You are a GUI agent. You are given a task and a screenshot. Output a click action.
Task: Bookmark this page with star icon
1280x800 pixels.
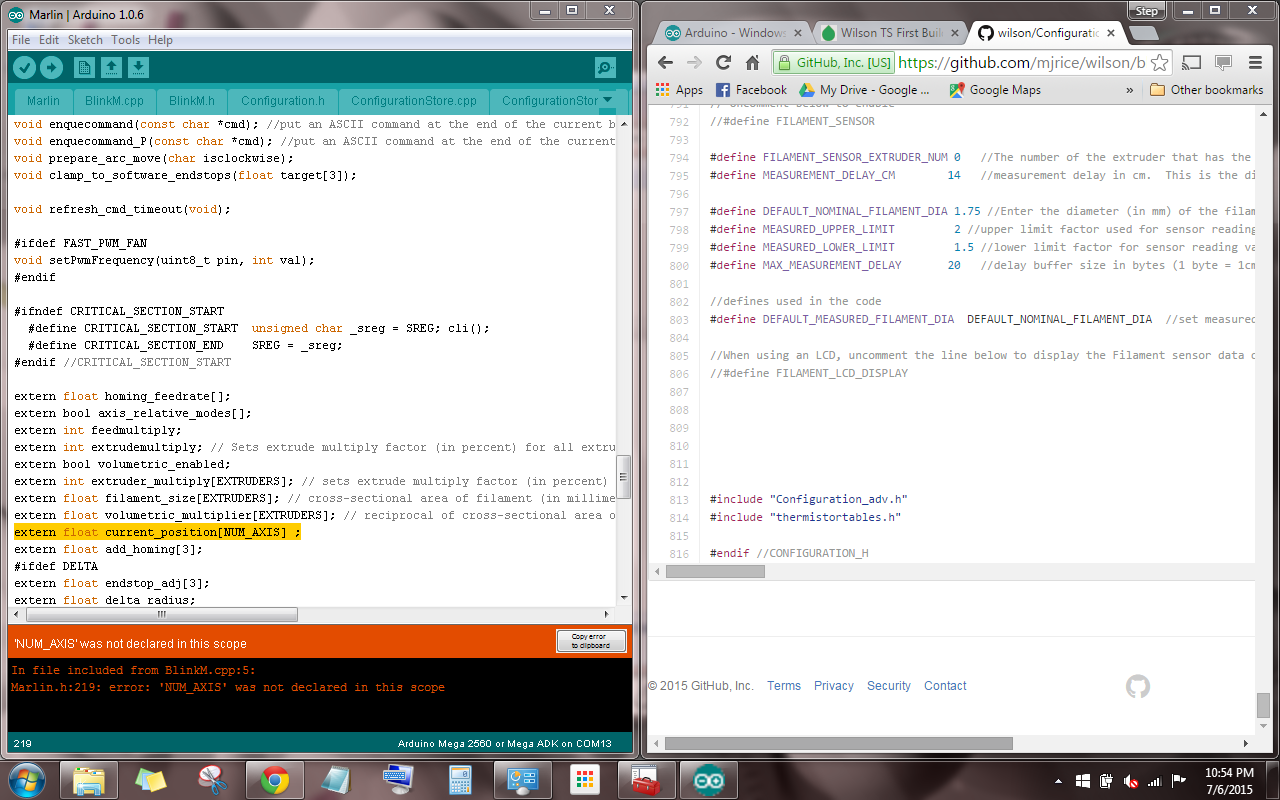tap(1159, 62)
